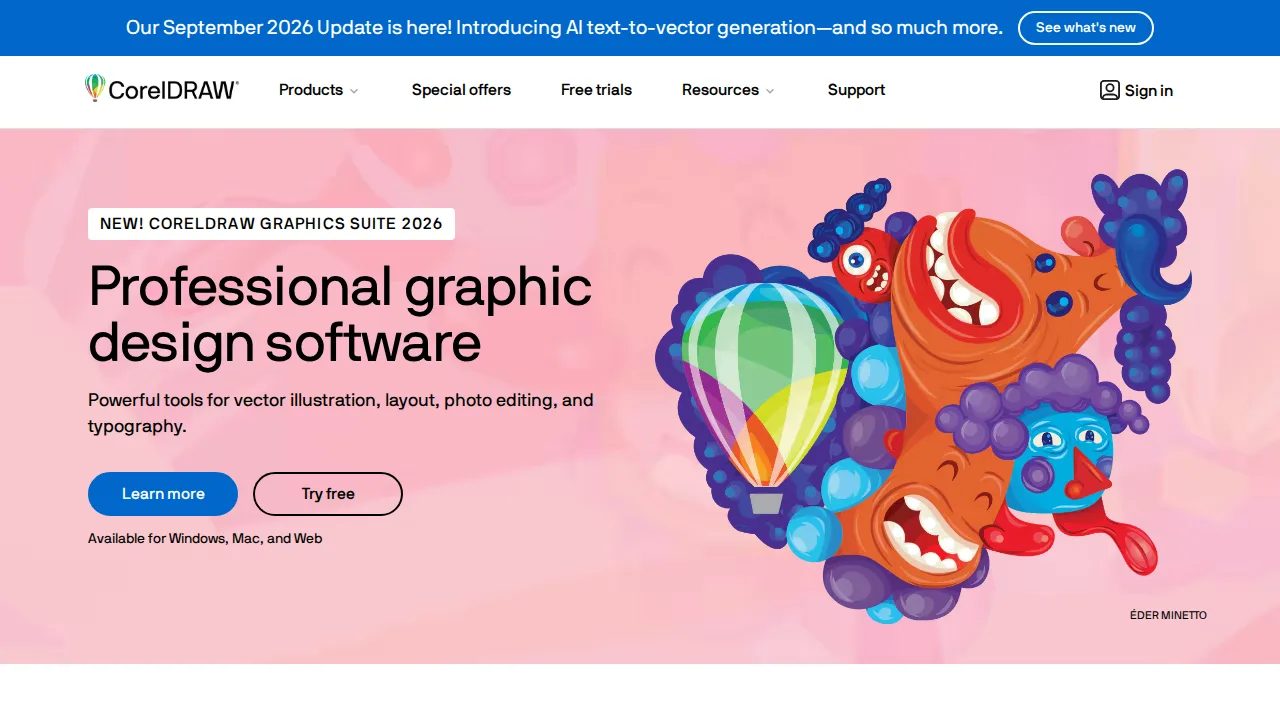Image resolution: width=1280 pixels, height=720 pixels.
Task: Expand the Products dropdown chevron
Action: click(353, 91)
